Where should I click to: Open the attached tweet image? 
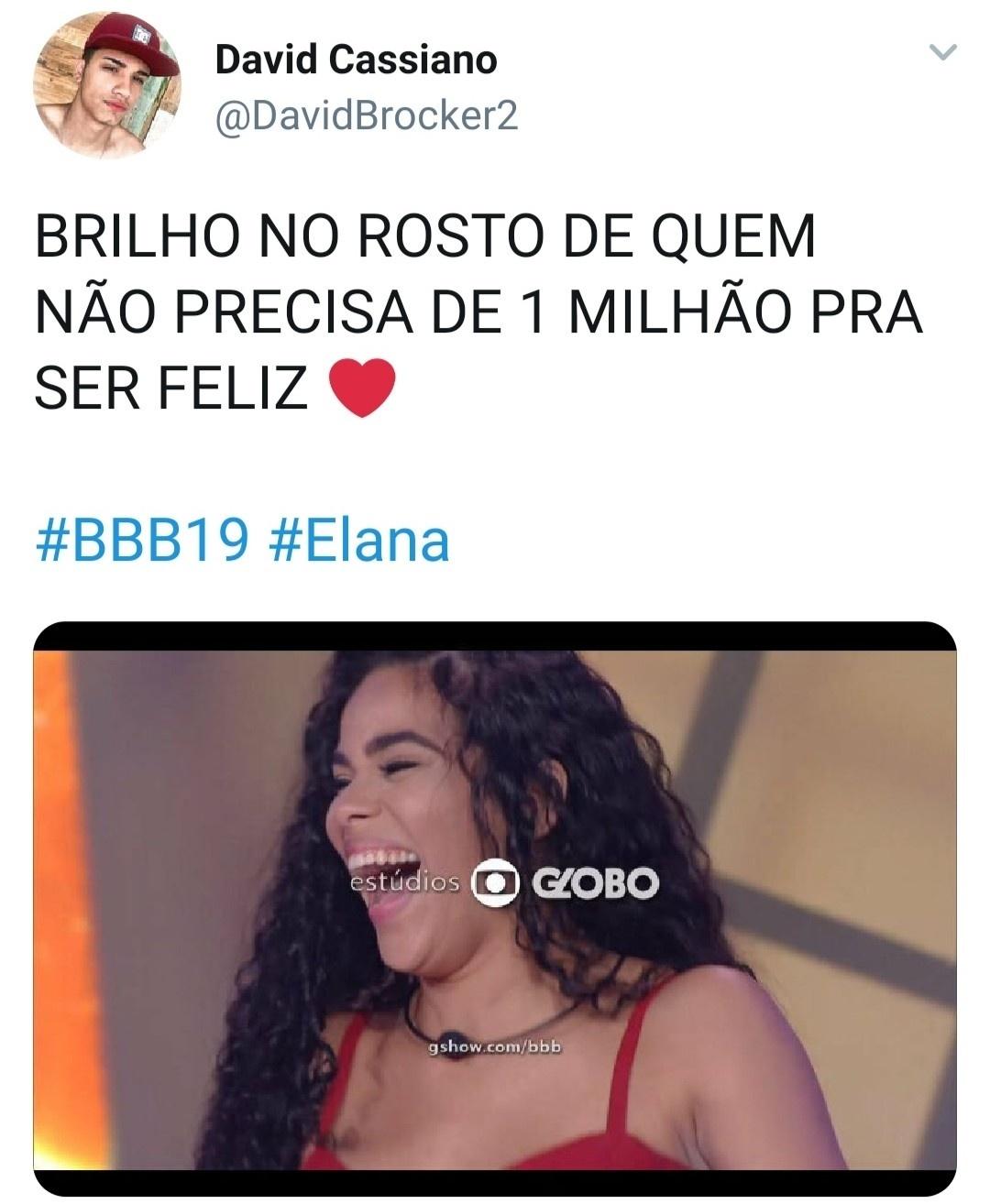(x=495, y=909)
